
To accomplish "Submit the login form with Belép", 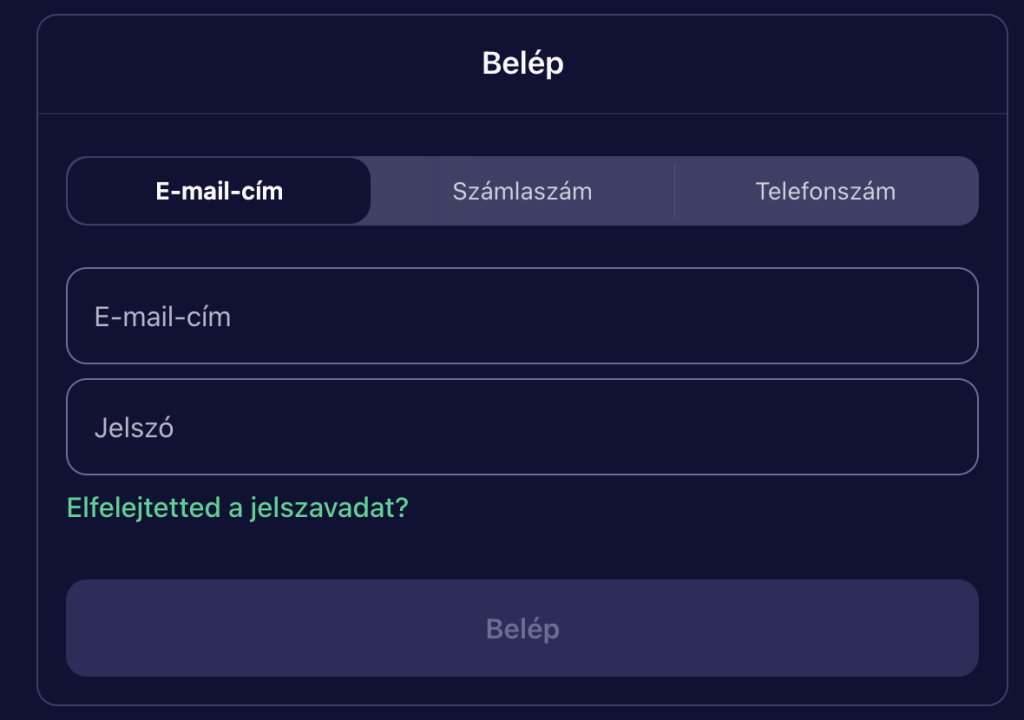I will click(522, 628).
